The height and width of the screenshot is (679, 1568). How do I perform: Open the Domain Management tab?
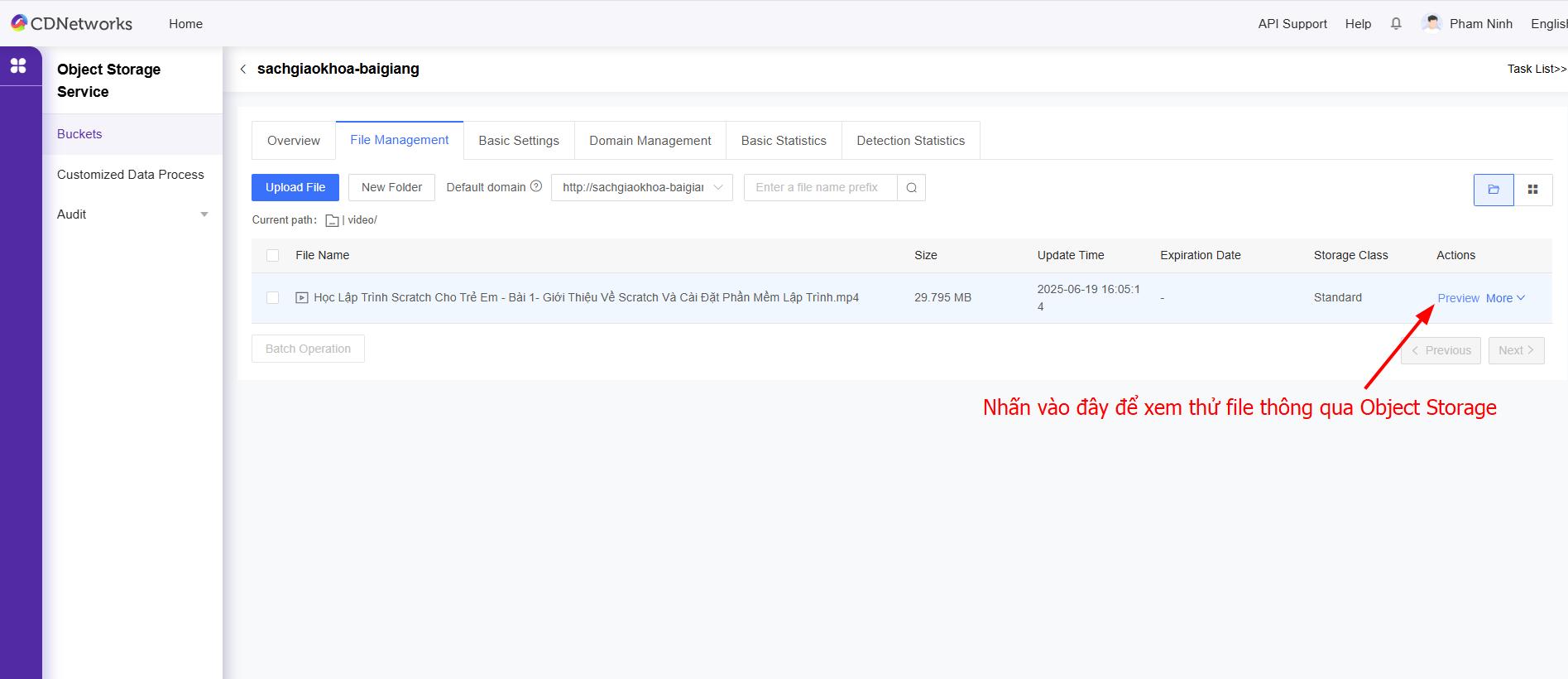click(x=650, y=141)
